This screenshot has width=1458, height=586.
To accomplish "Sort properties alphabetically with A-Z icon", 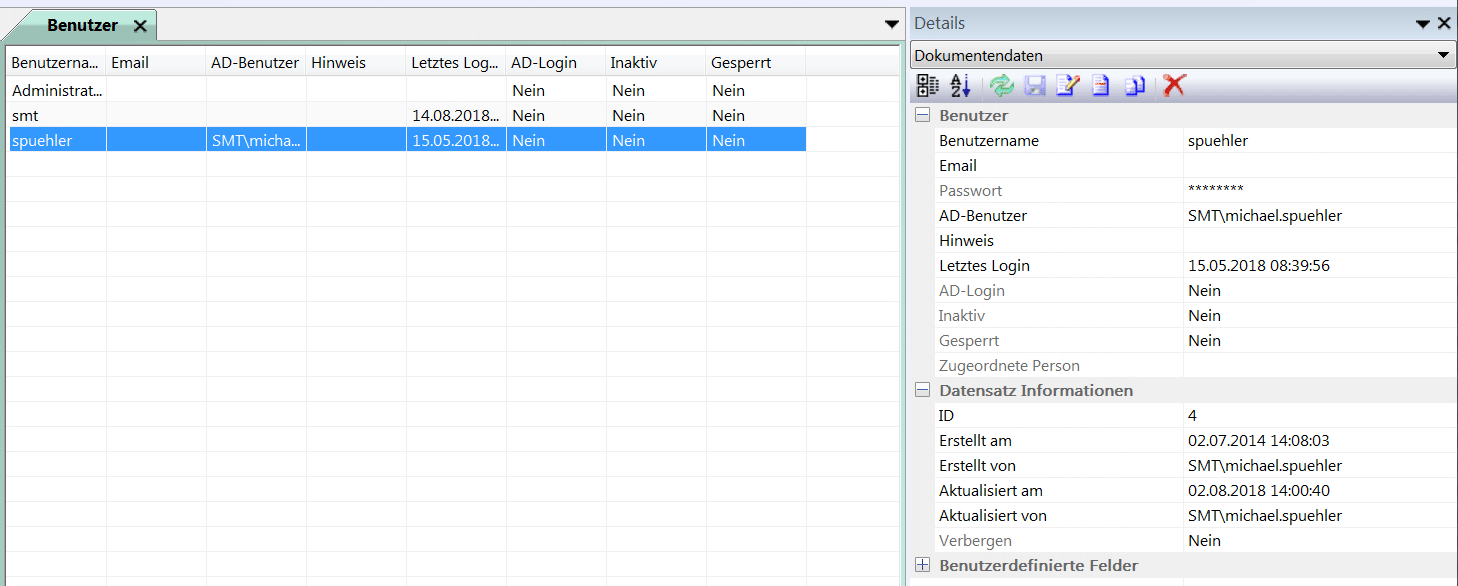I will (x=960, y=86).
